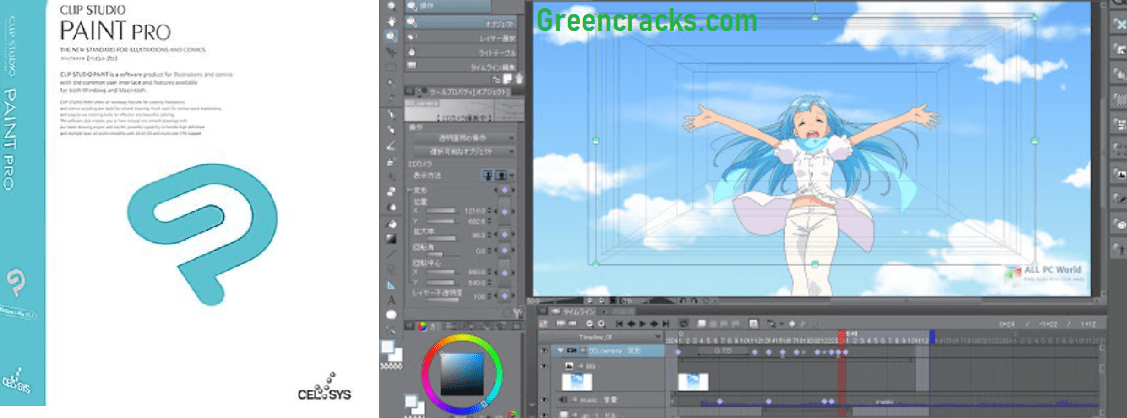
Task: Zoom in the timeline view
Action: [601, 324]
